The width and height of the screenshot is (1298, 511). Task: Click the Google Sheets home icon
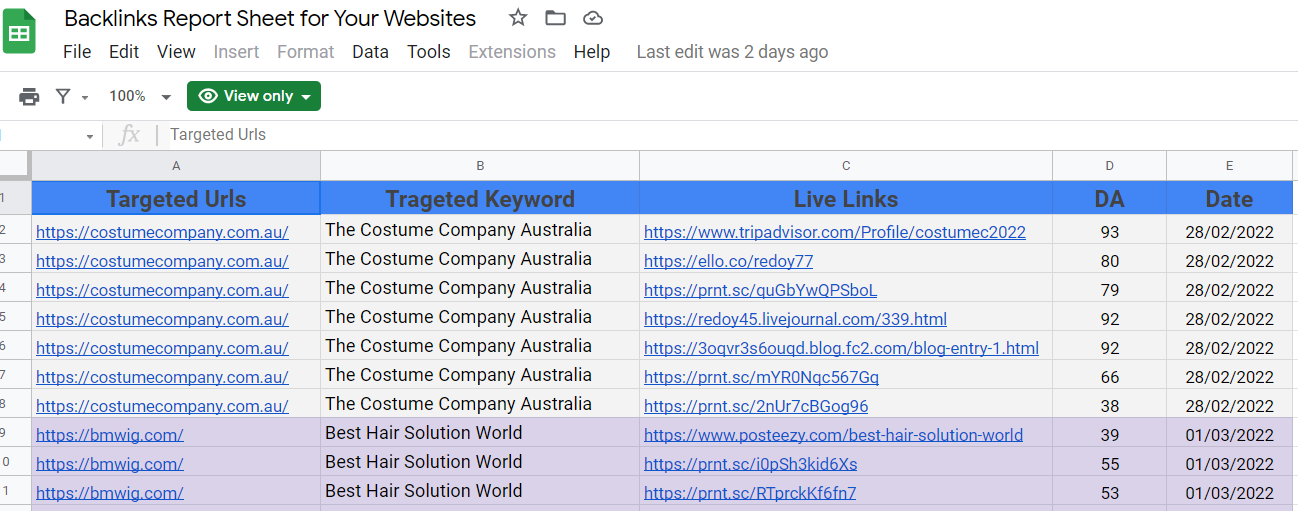(19, 32)
